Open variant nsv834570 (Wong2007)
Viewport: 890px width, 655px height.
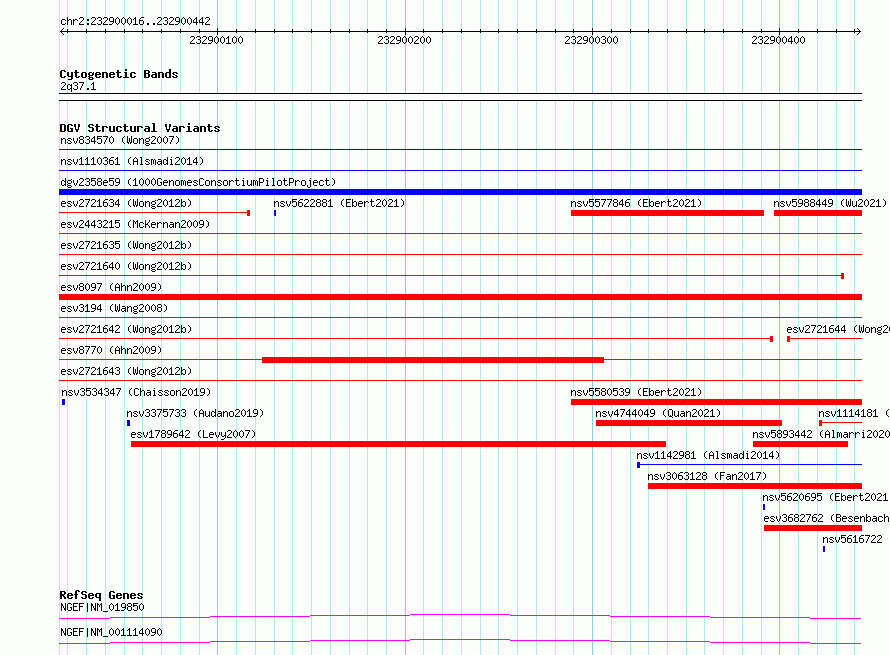(120, 140)
